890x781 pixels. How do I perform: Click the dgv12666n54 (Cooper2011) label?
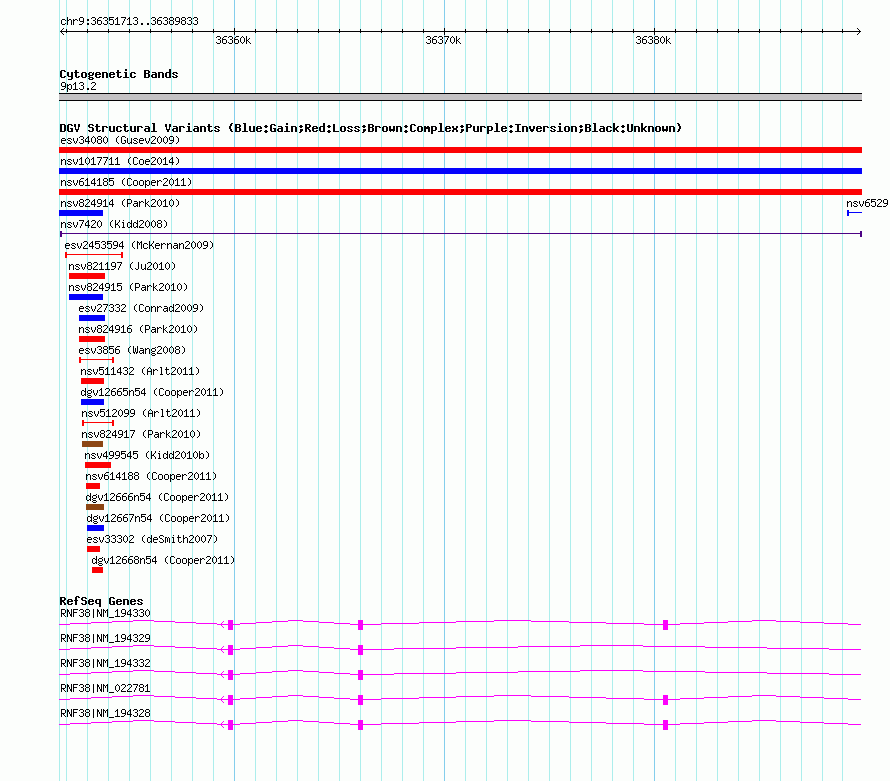click(x=157, y=497)
